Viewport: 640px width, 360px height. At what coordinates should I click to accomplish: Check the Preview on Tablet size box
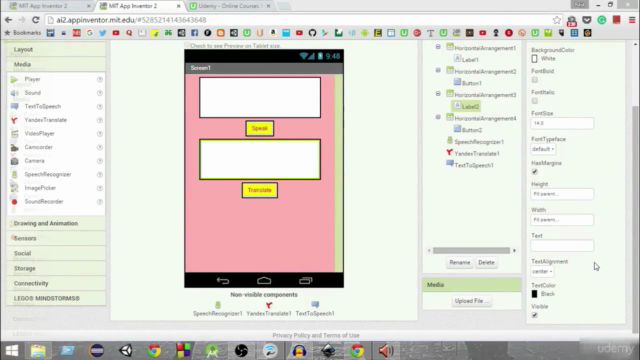point(187,45)
